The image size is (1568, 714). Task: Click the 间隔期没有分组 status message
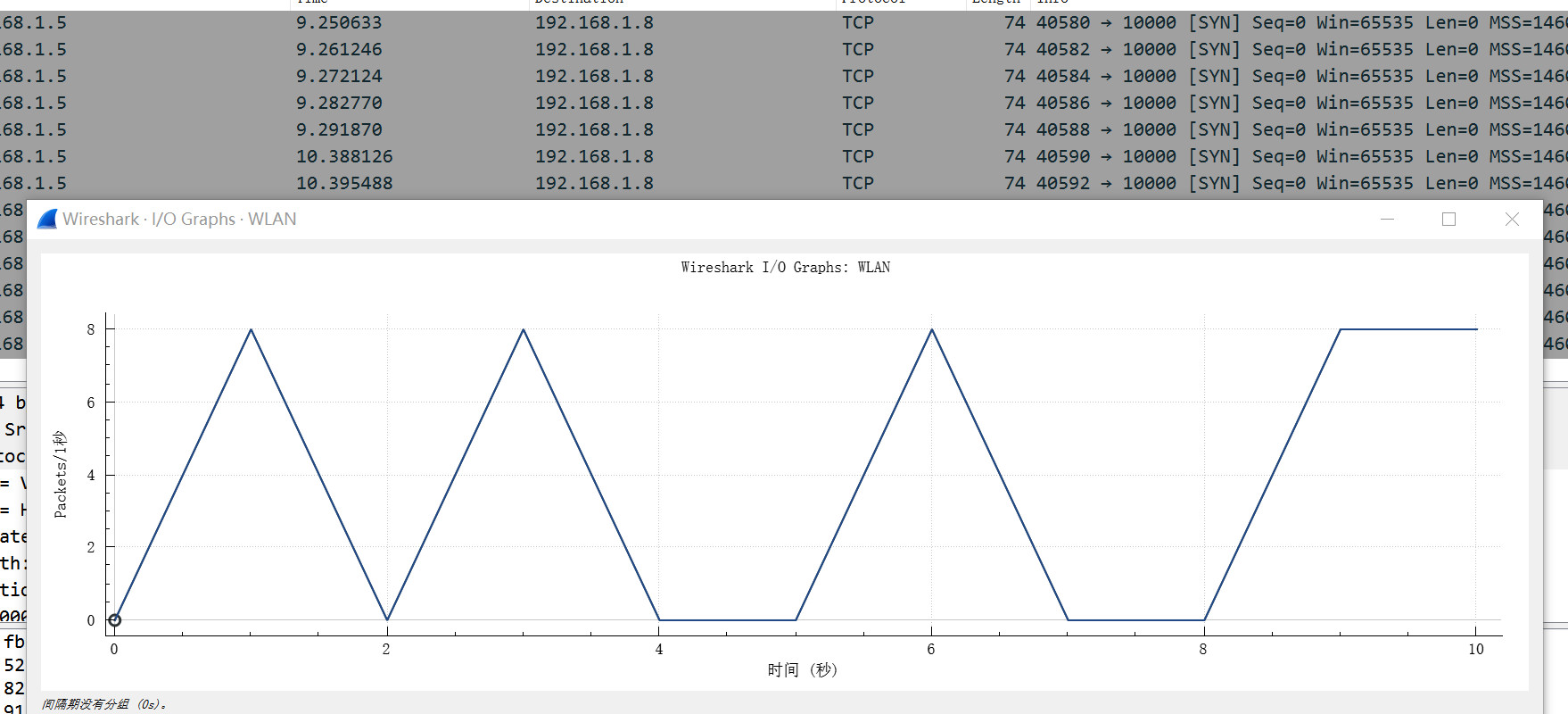click(x=103, y=704)
